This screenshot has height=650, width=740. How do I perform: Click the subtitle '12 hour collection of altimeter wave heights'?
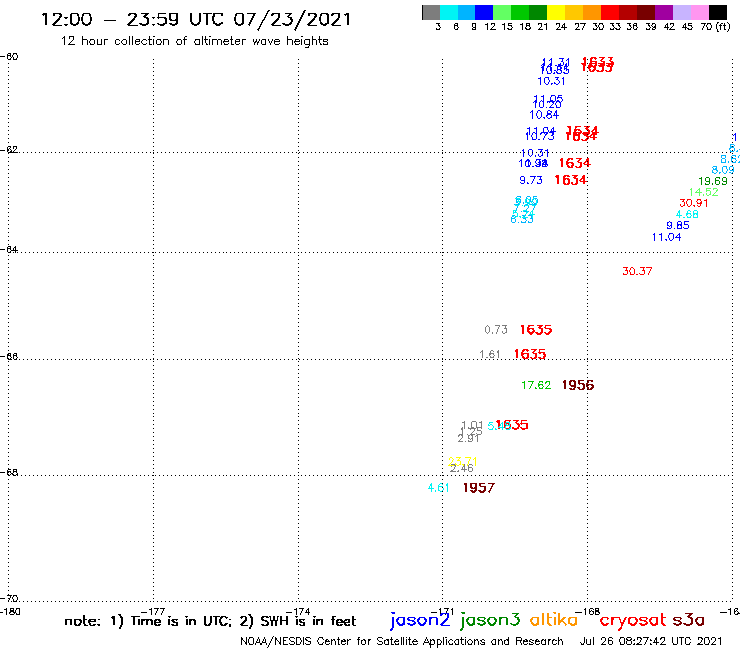pos(194,41)
